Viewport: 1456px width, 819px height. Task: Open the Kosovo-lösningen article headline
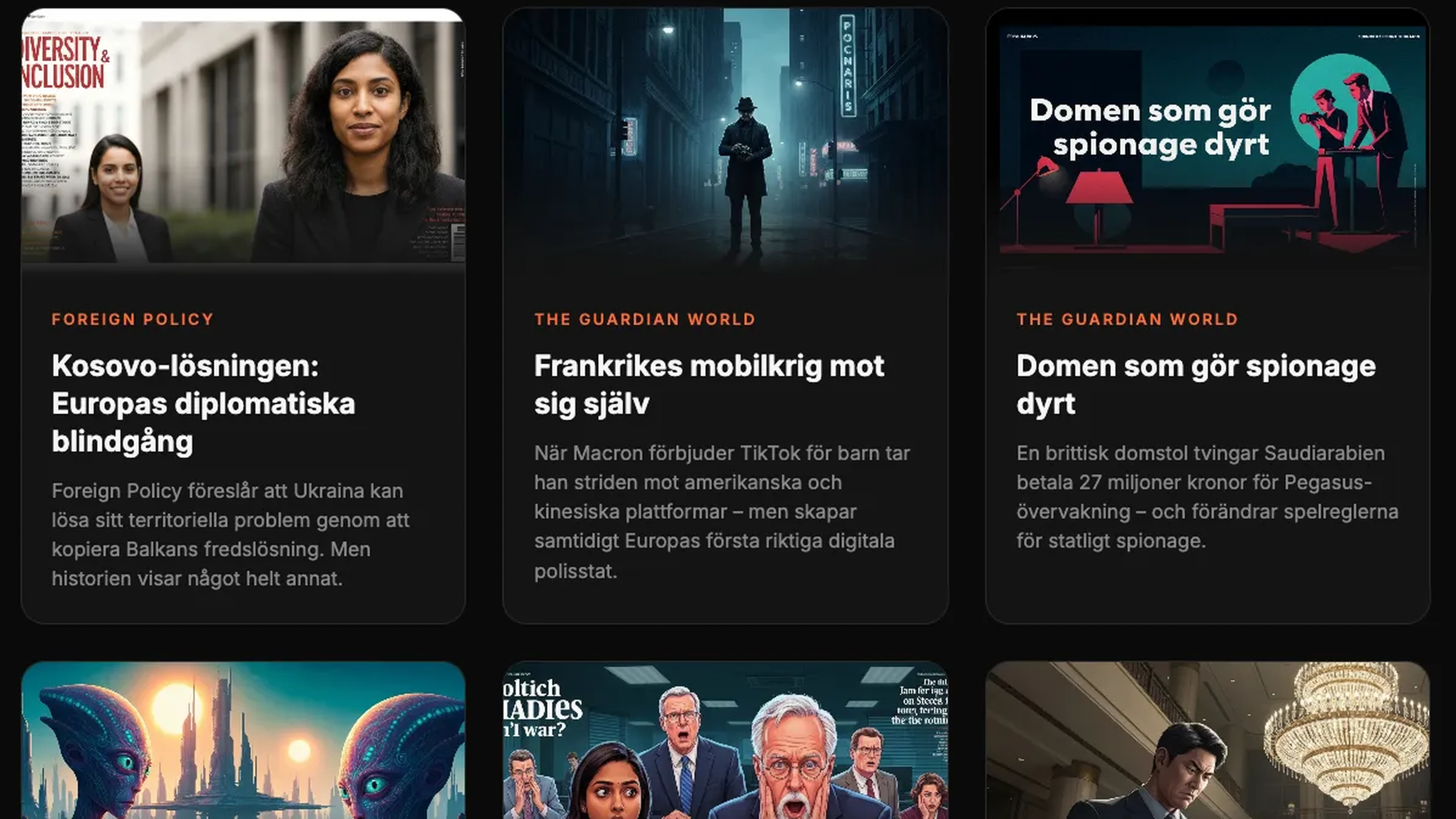tap(204, 403)
